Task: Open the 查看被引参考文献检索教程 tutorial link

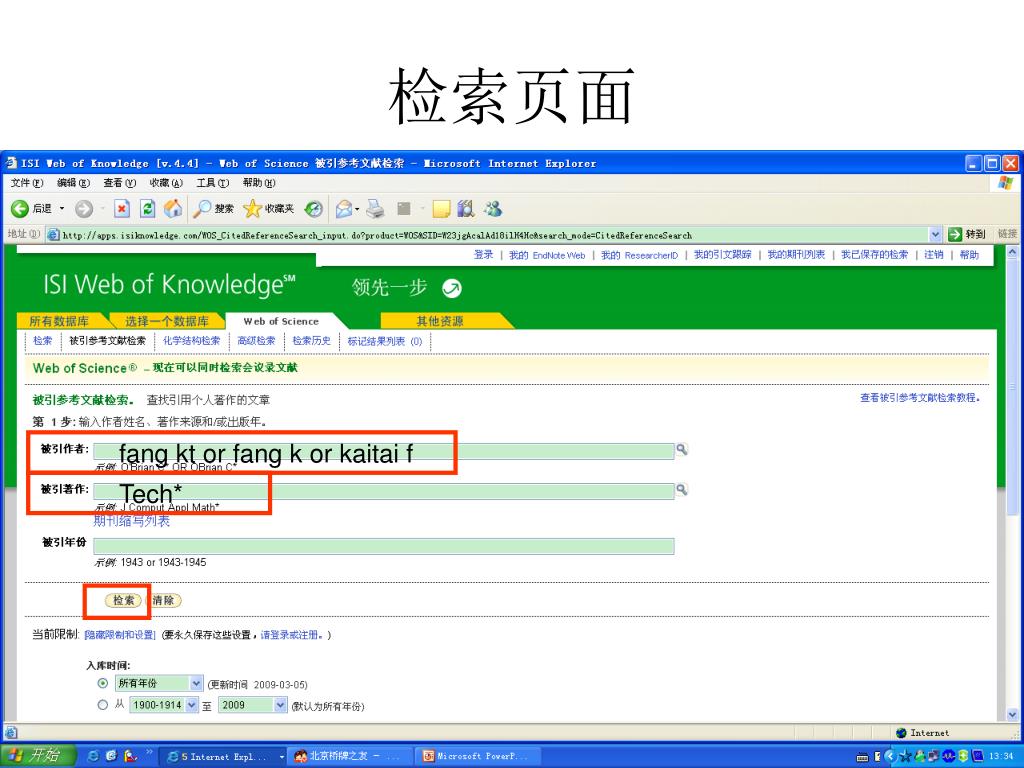Action: [920, 398]
